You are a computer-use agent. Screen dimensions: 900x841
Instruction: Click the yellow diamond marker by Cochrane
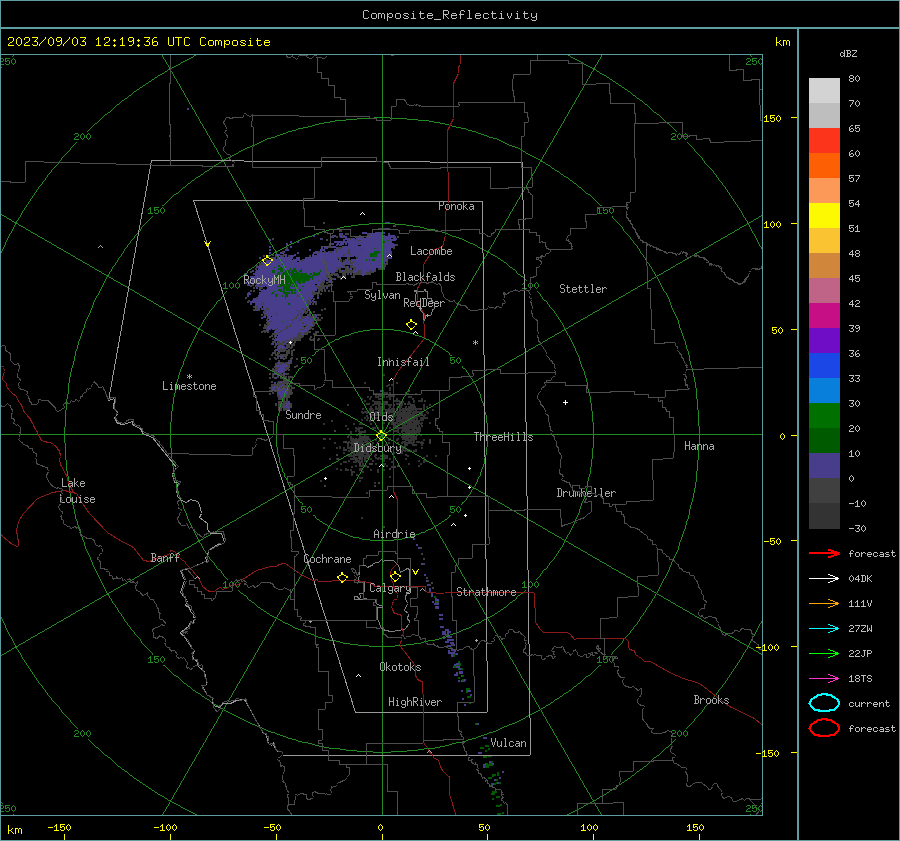pyautogui.click(x=342, y=577)
